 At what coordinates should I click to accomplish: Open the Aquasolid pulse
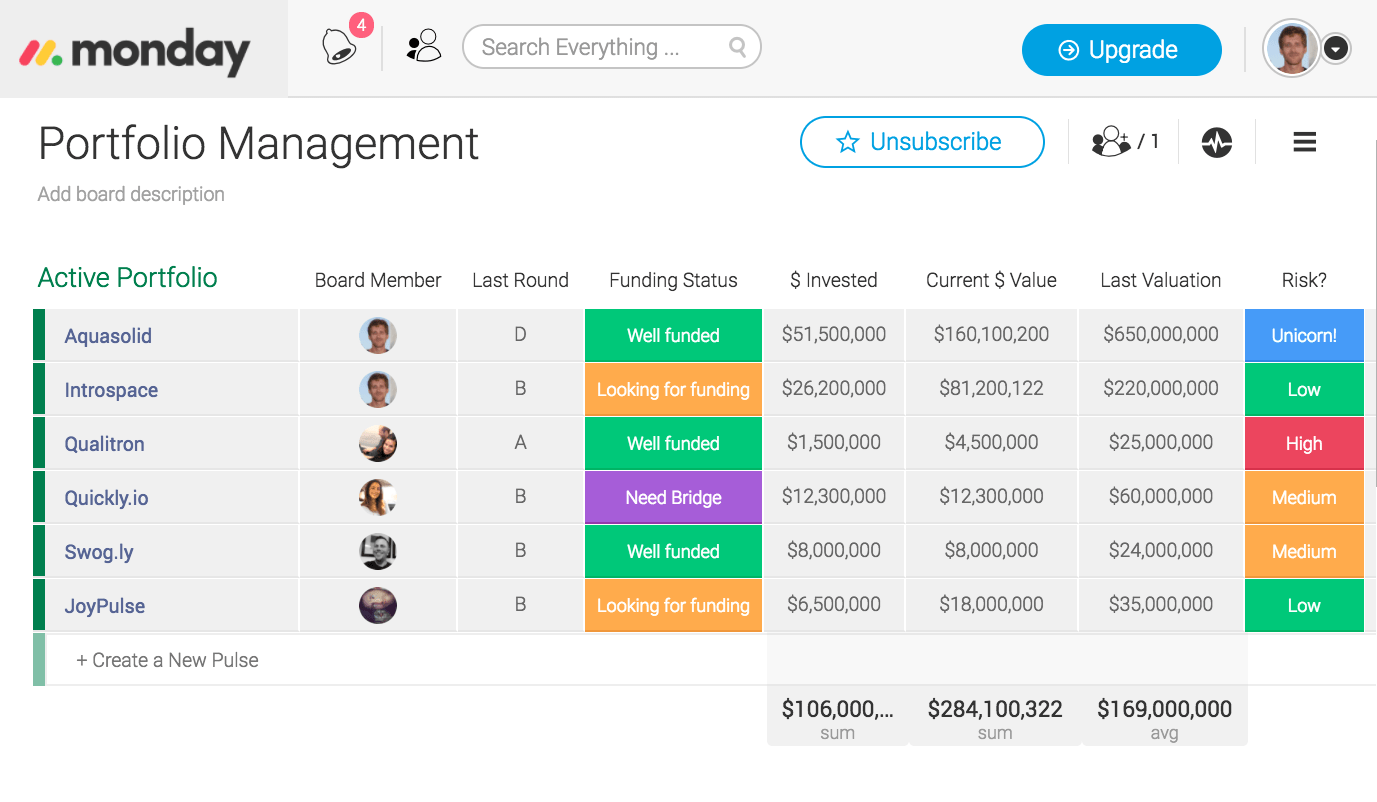pyautogui.click(x=108, y=336)
